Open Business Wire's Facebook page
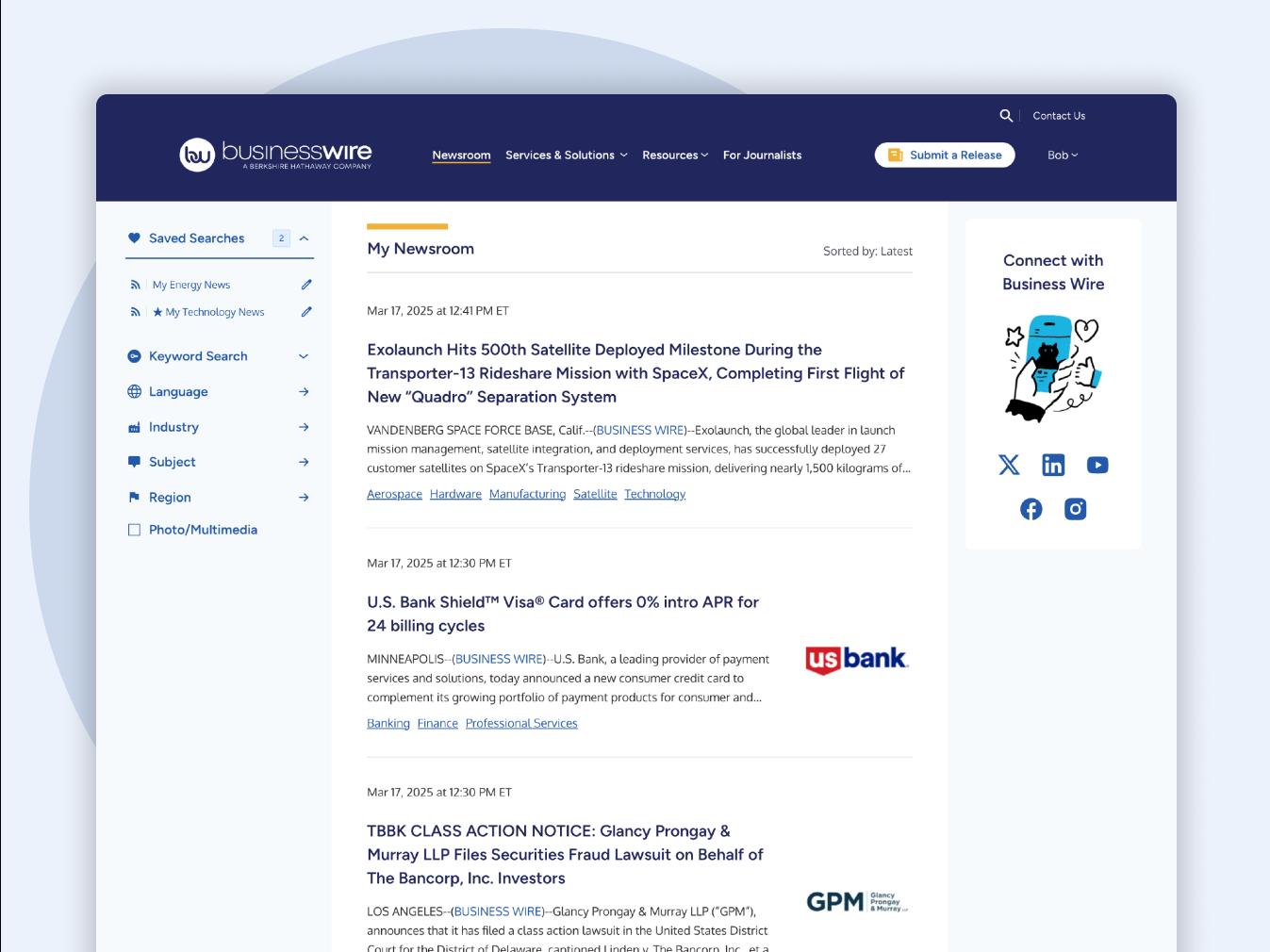Viewport: 1270px width, 952px height. click(x=1031, y=508)
